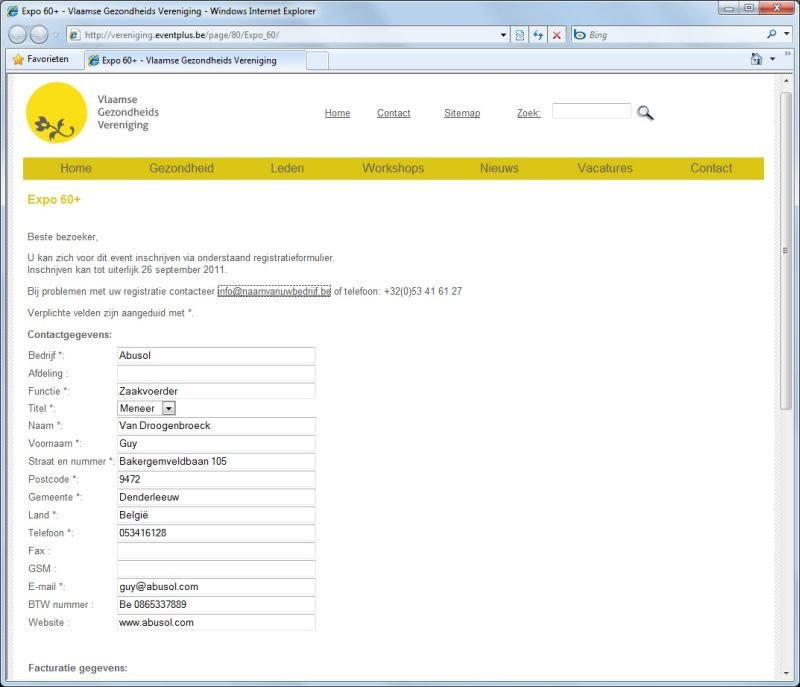Click the magnifier icon beside Zoek field
Viewport: 800px width, 687px height.
click(645, 113)
